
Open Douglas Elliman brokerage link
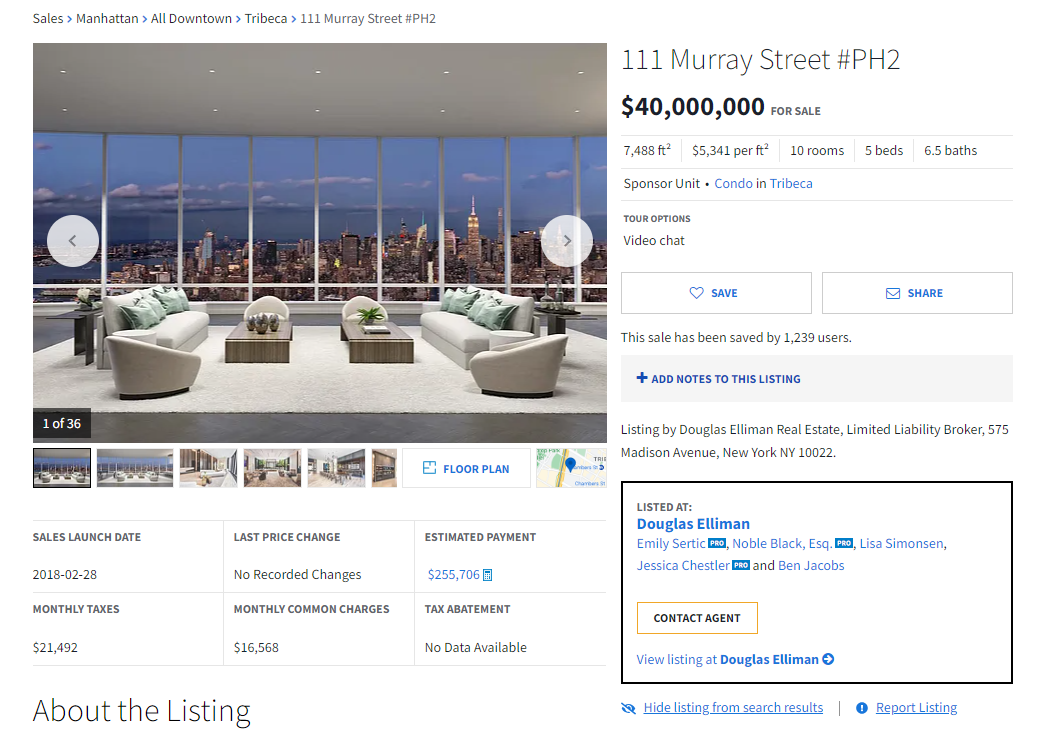coord(693,524)
